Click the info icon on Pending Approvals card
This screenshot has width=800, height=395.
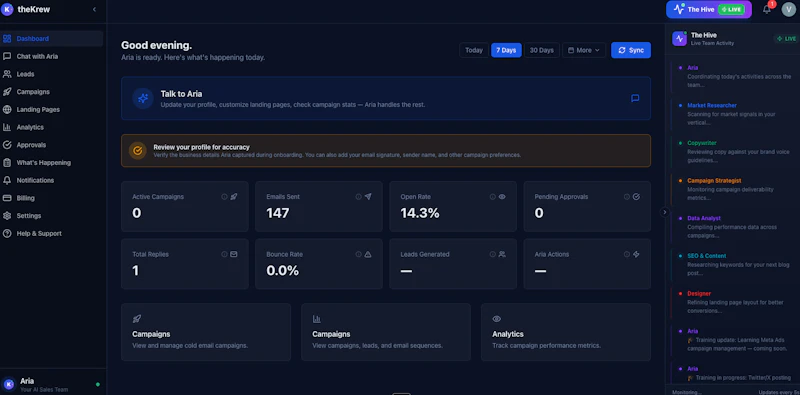click(x=627, y=196)
